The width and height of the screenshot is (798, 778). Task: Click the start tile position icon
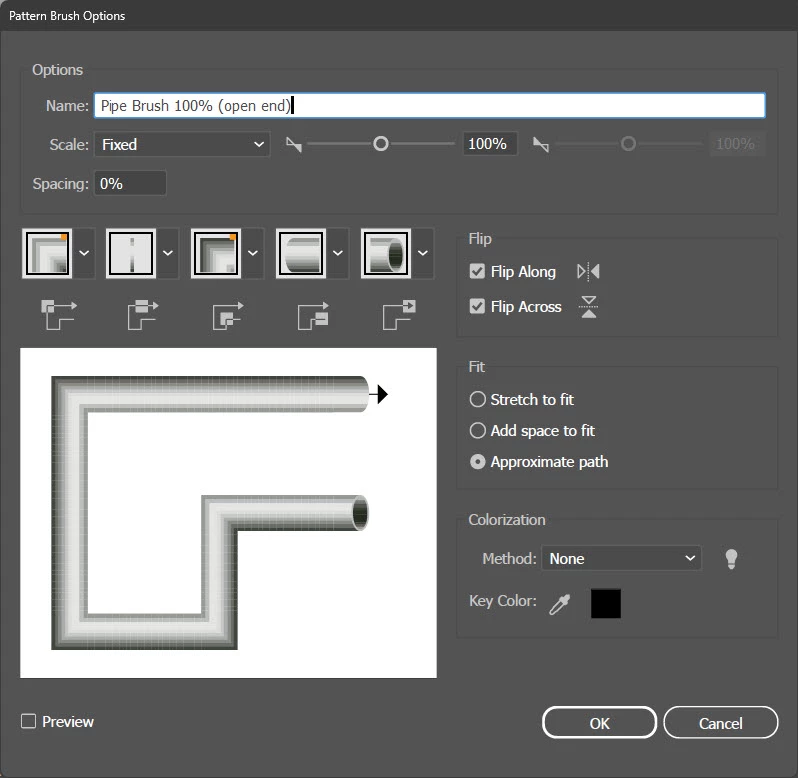point(313,315)
